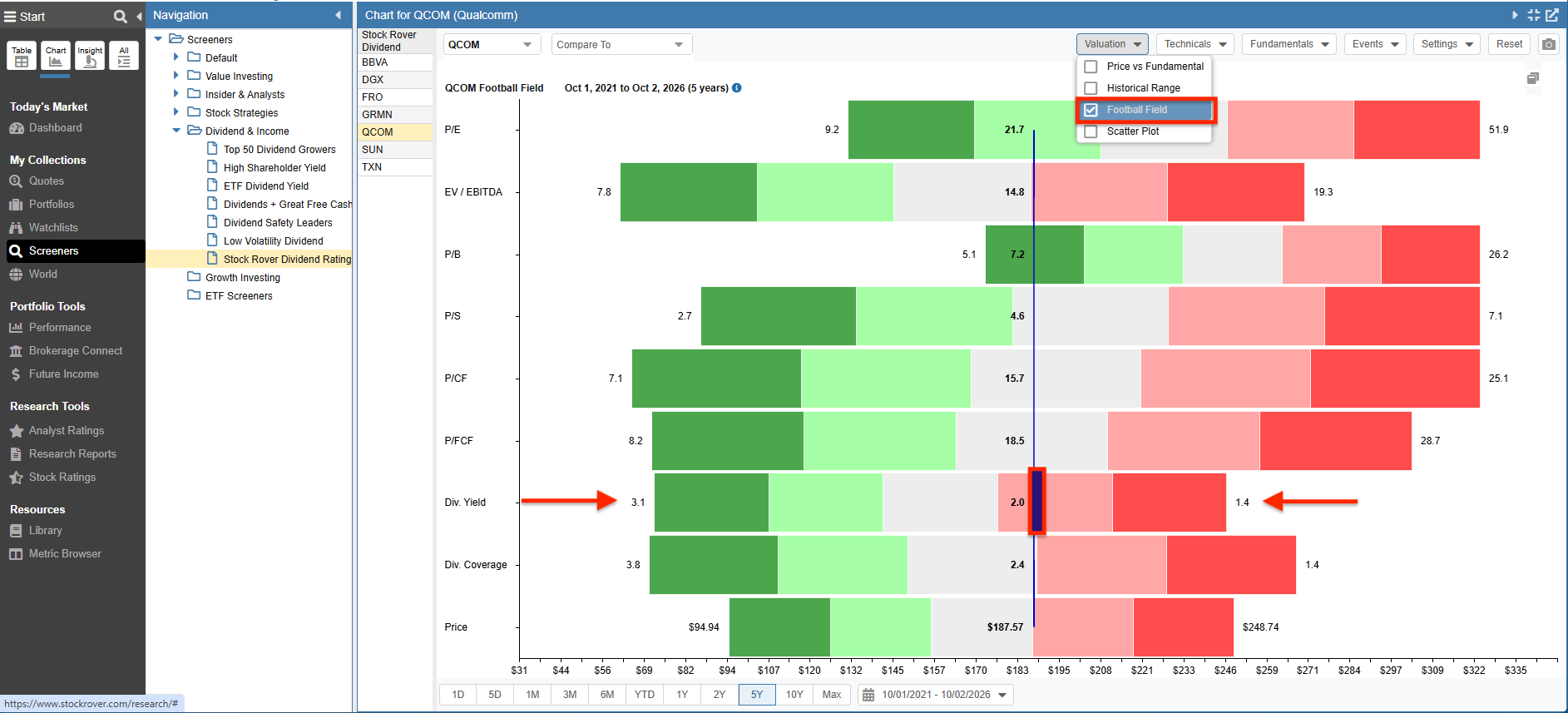Expand the Technicals dropdown menu
The width and height of the screenshot is (1568, 713).
1195,44
